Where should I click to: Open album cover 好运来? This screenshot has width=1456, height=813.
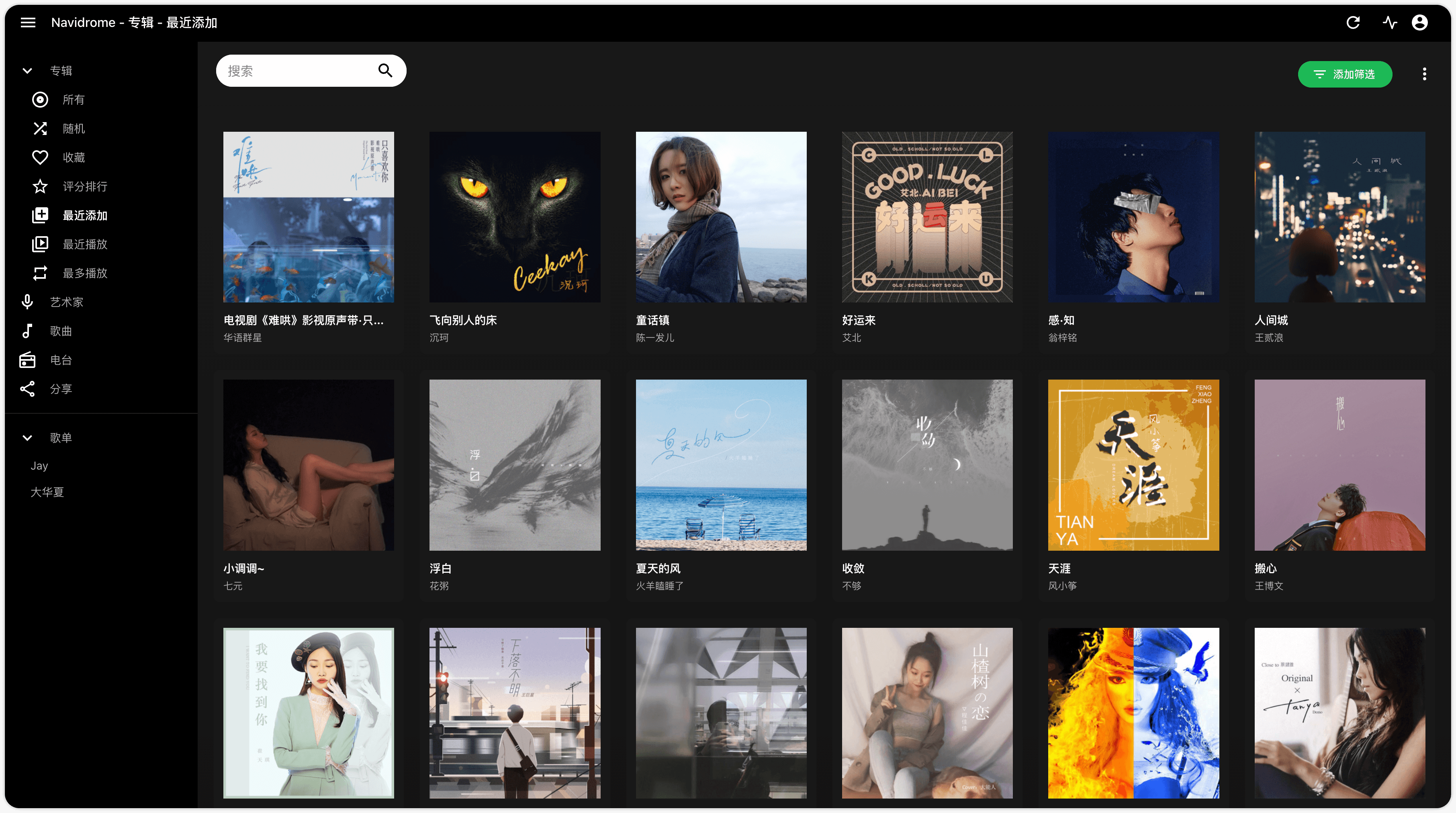pyautogui.click(x=927, y=217)
